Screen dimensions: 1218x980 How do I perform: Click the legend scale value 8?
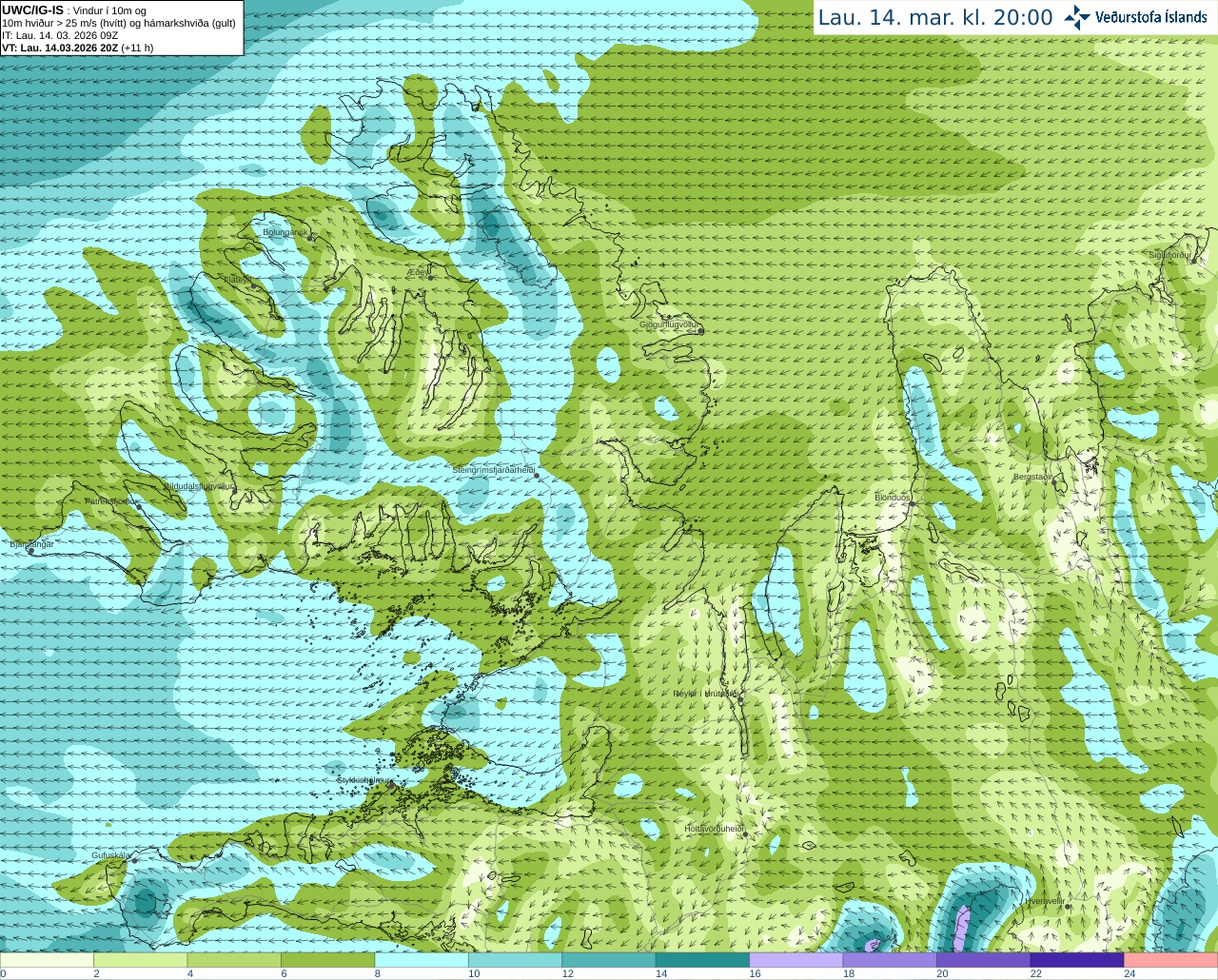pyautogui.click(x=378, y=973)
